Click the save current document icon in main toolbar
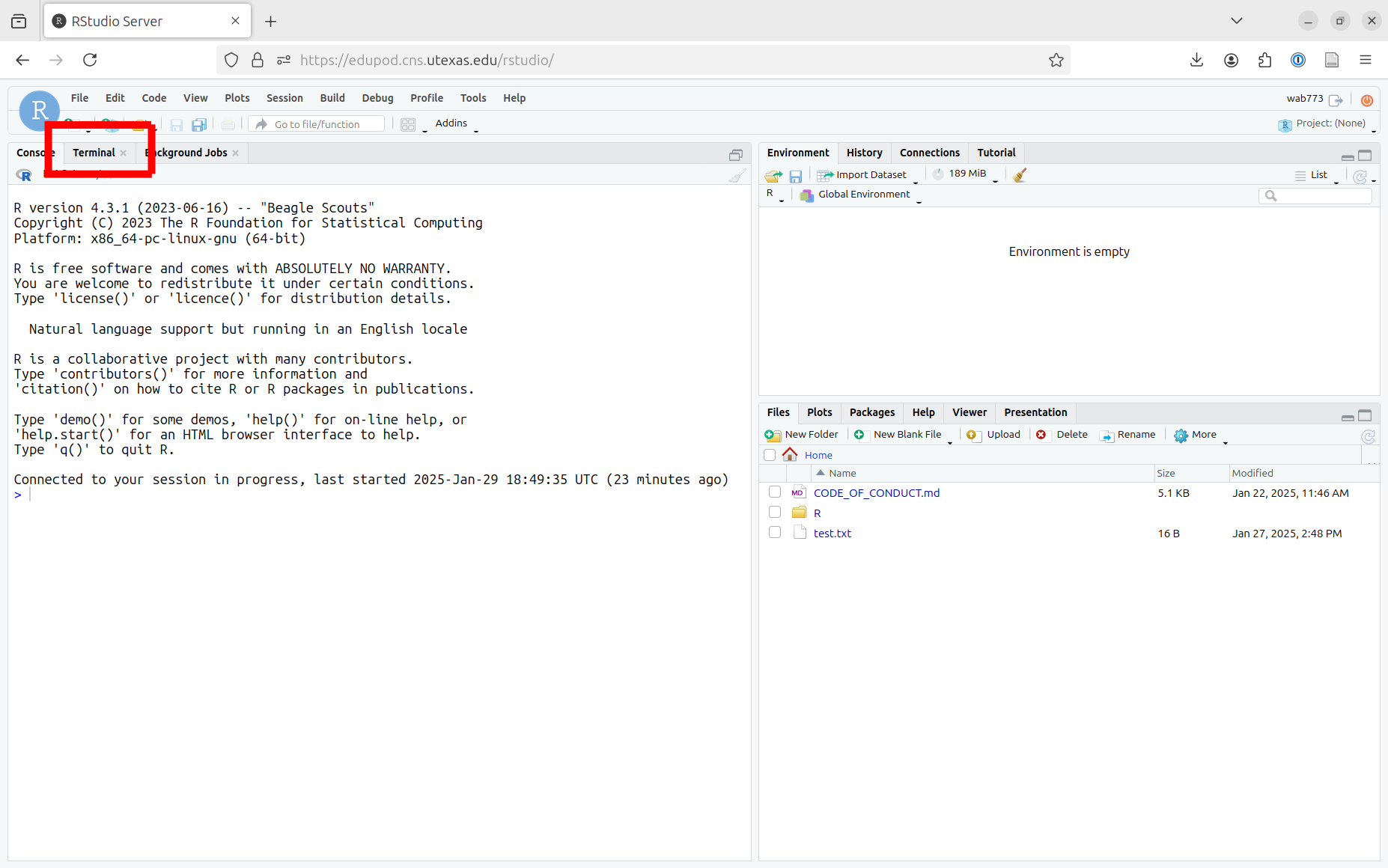The height and width of the screenshot is (868, 1388). 177,125
